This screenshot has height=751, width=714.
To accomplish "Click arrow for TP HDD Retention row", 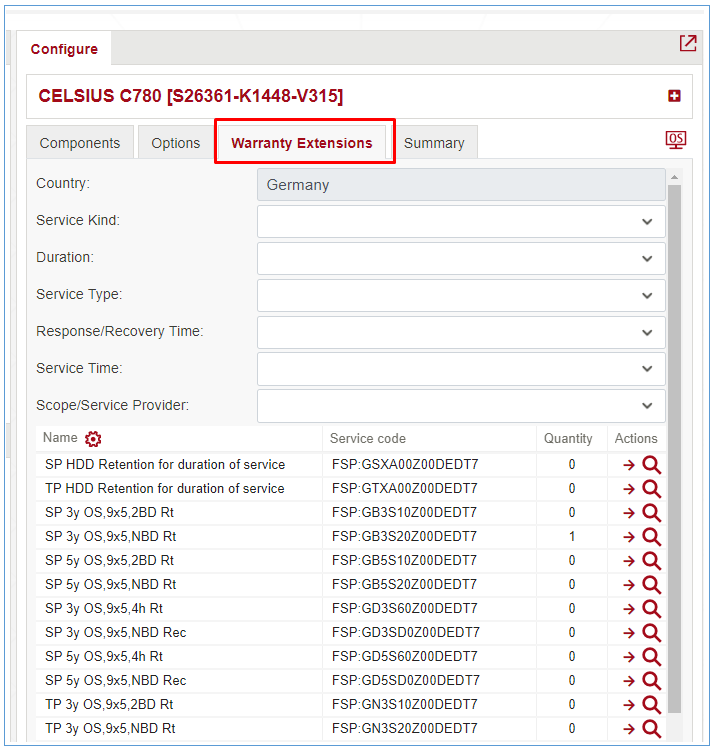I will click(629, 489).
